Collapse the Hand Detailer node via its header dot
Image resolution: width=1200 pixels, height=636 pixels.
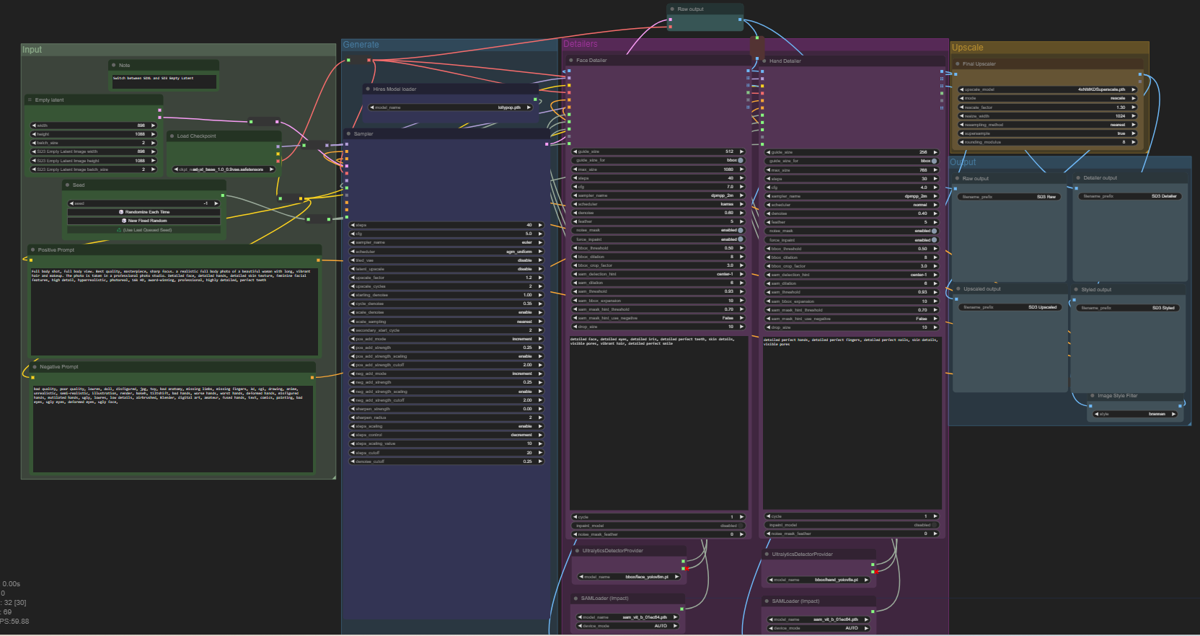(x=763, y=60)
